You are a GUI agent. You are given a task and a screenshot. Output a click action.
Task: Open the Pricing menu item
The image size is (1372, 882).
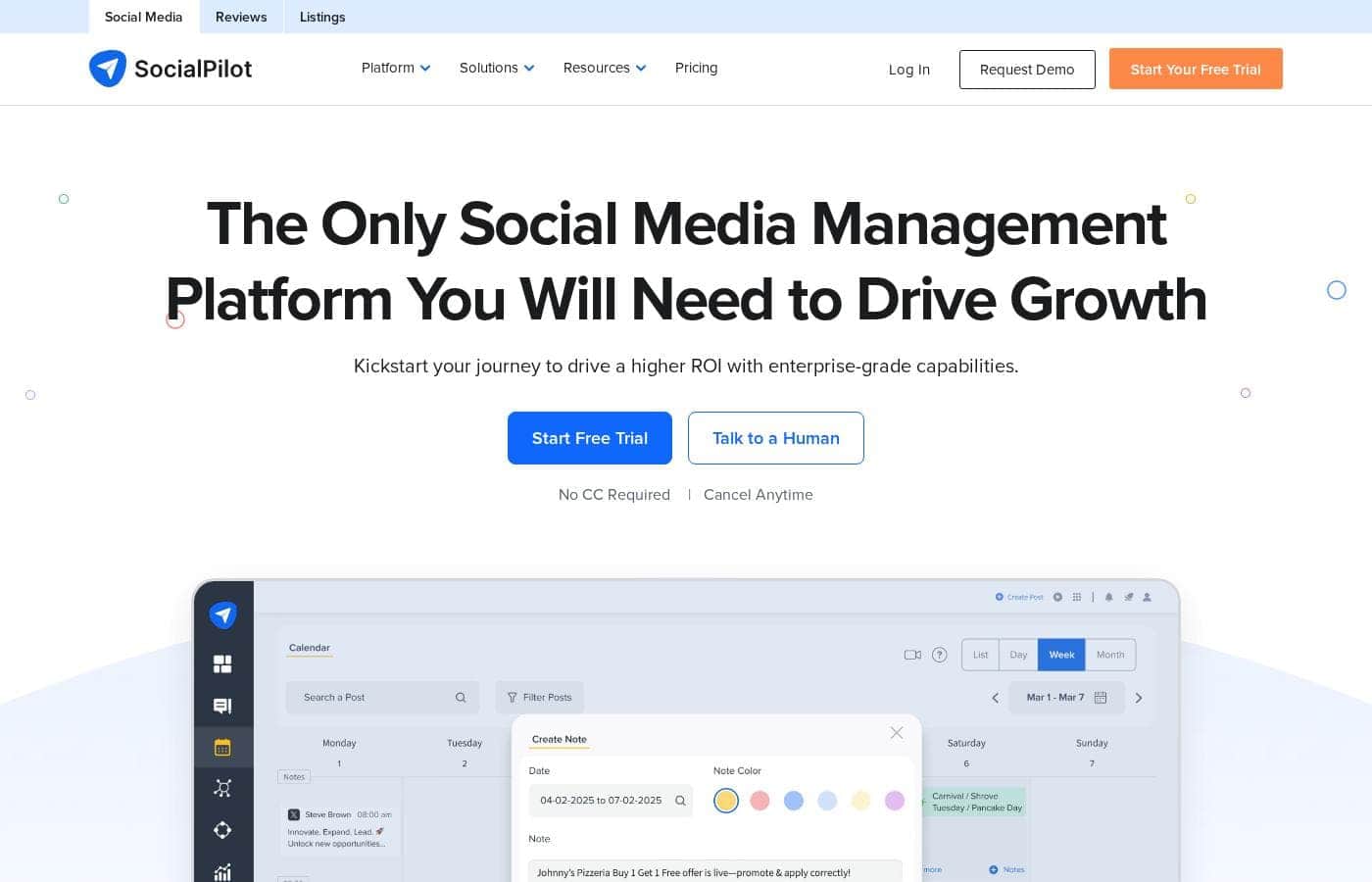tap(696, 68)
